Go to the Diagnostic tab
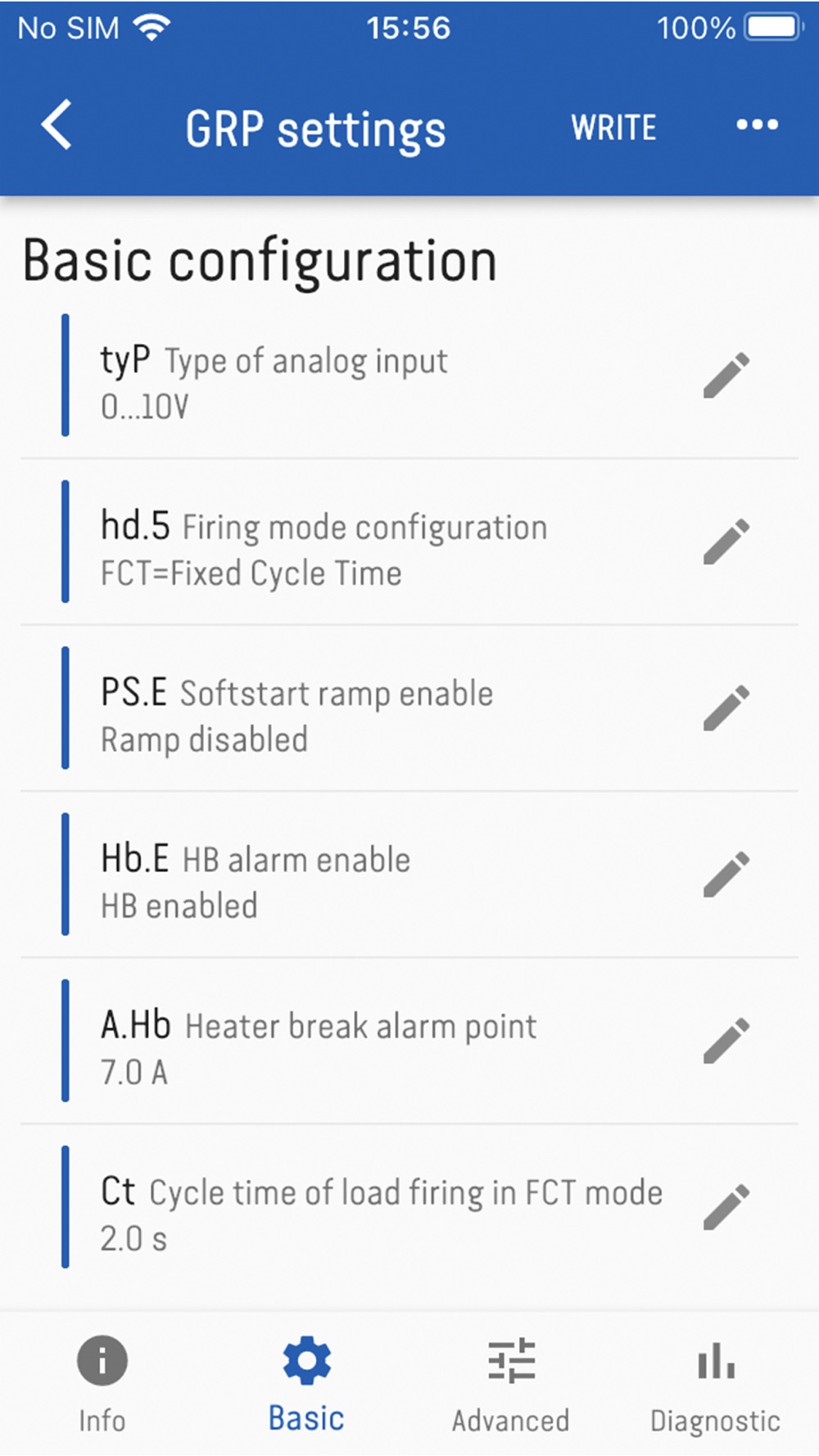This screenshot has width=819, height=1456. [x=715, y=1382]
